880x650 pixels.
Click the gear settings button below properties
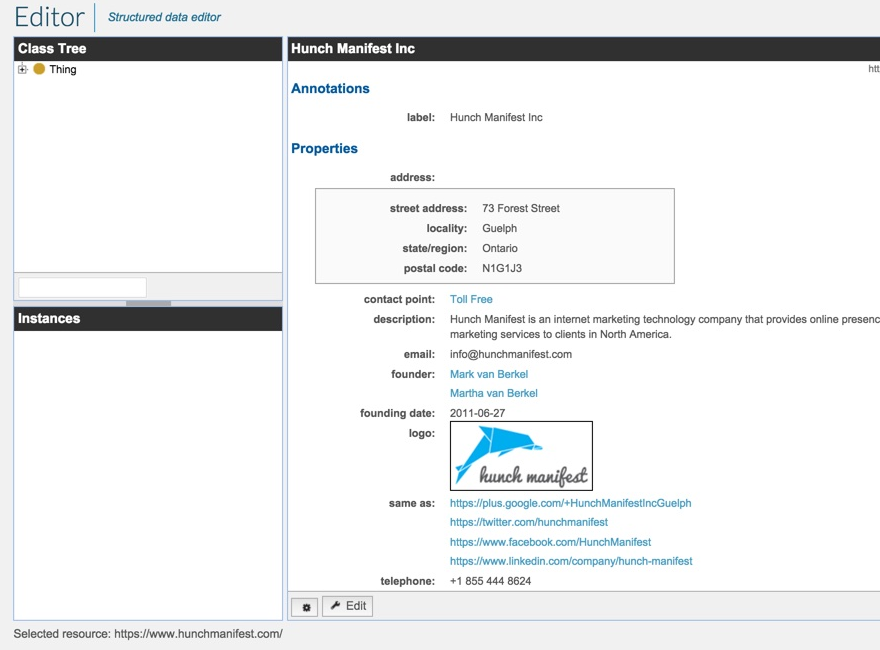click(305, 607)
